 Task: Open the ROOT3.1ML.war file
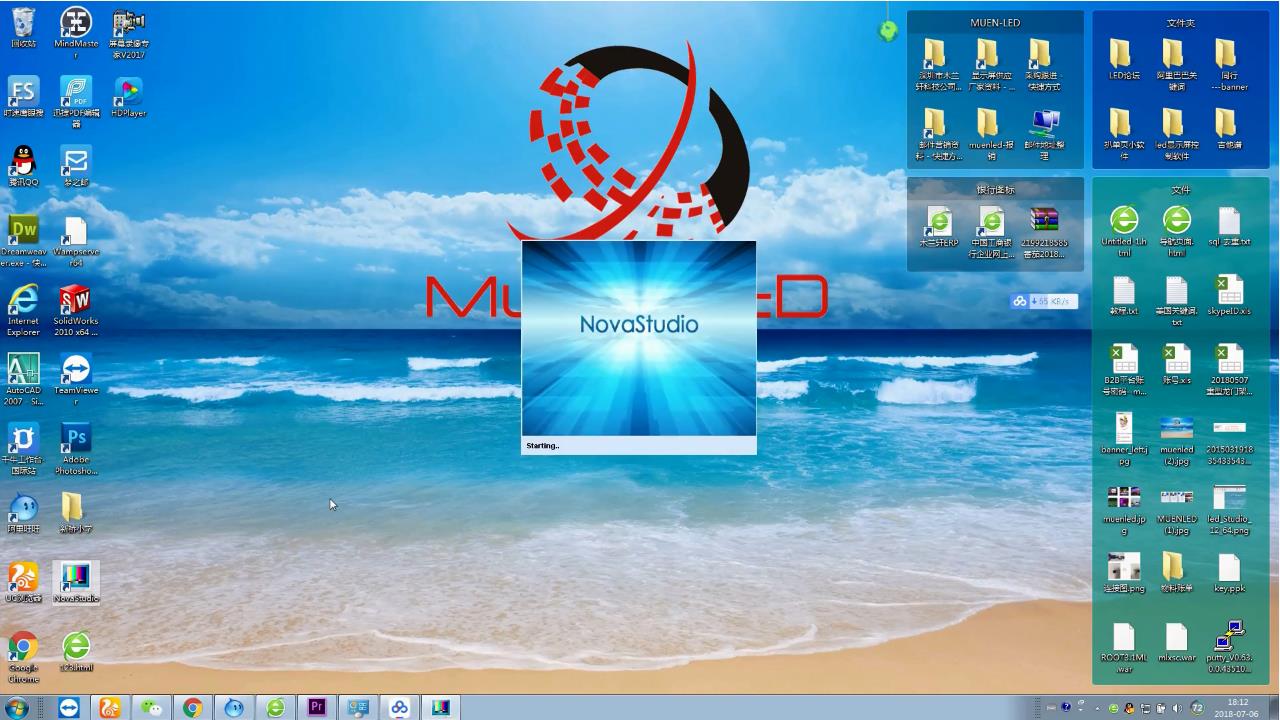(x=1124, y=648)
